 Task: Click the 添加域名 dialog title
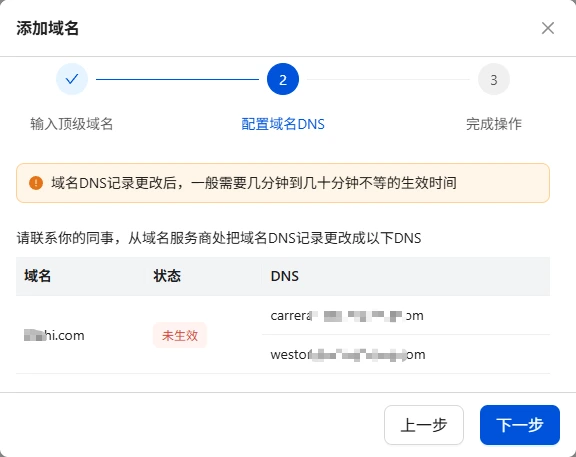[48, 28]
